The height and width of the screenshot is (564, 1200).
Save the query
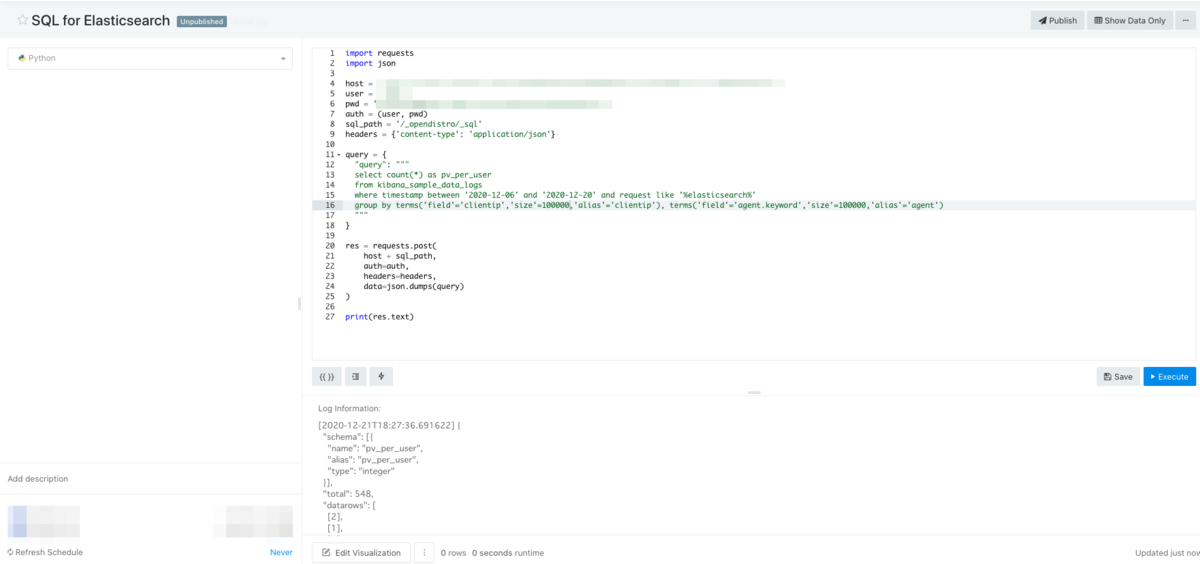coord(1118,376)
